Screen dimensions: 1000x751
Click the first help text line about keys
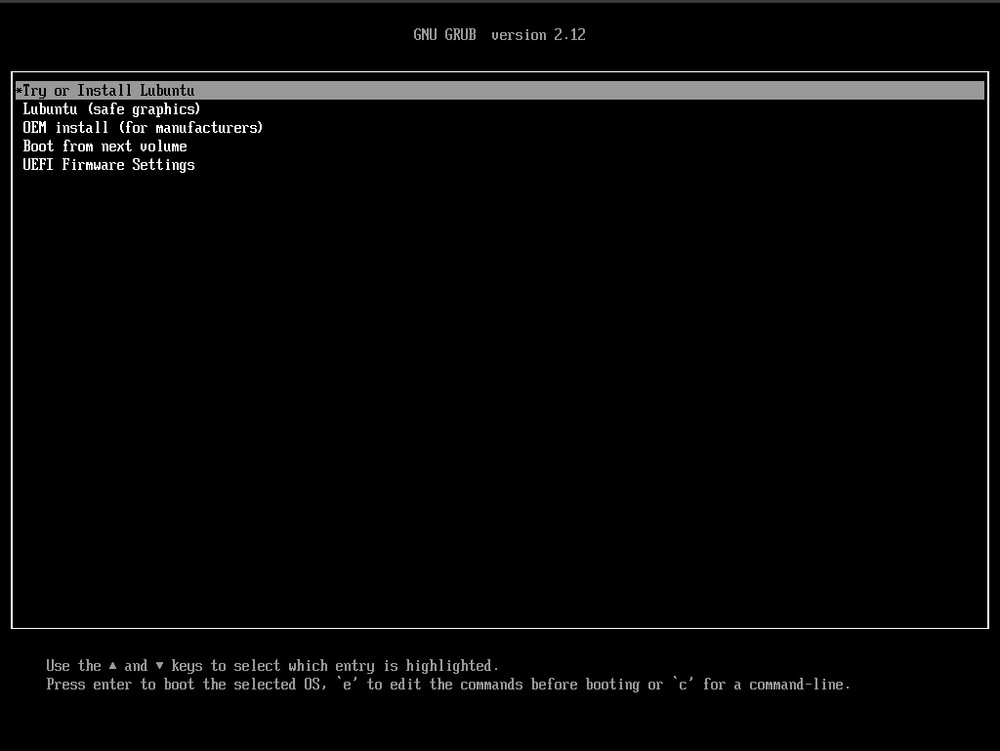click(x=273, y=665)
